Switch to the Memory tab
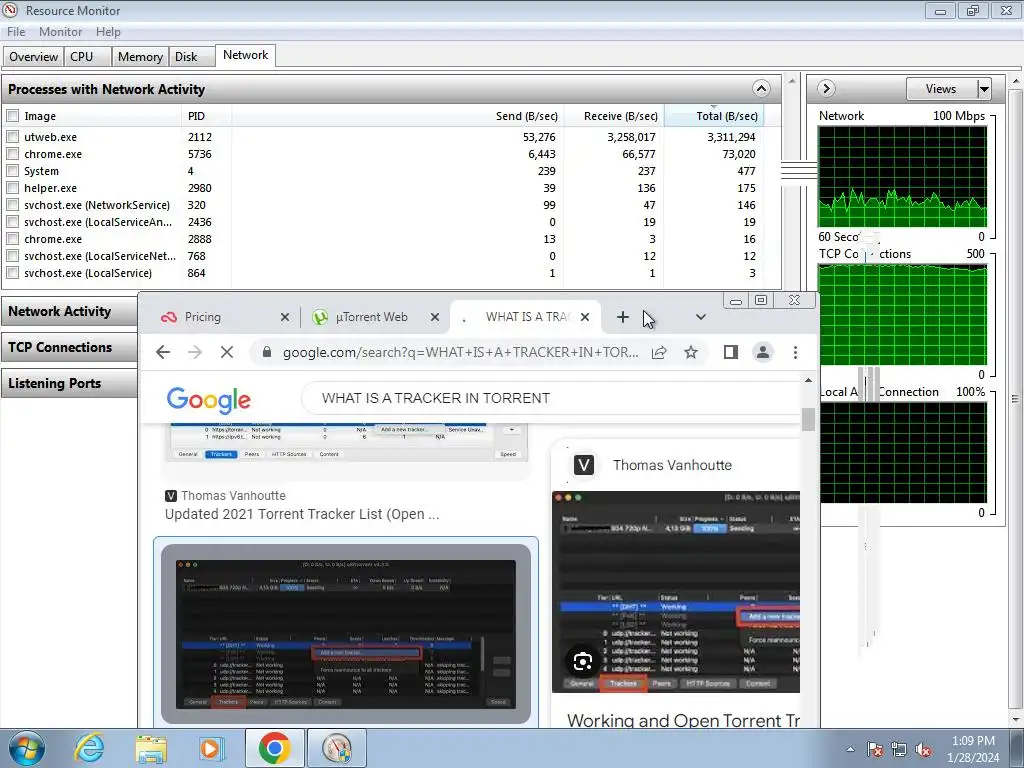Image resolution: width=1024 pixels, height=768 pixels. coord(140,57)
